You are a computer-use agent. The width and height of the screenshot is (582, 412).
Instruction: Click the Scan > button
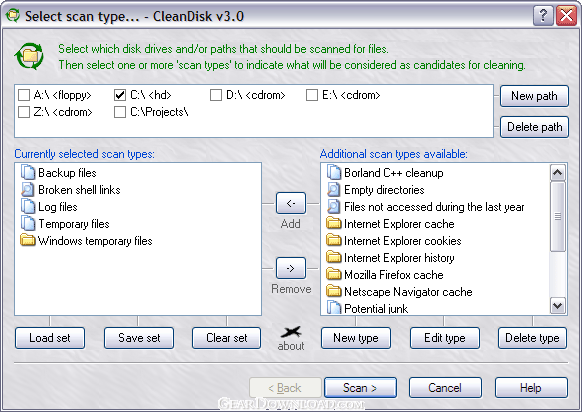coord(360,388)
